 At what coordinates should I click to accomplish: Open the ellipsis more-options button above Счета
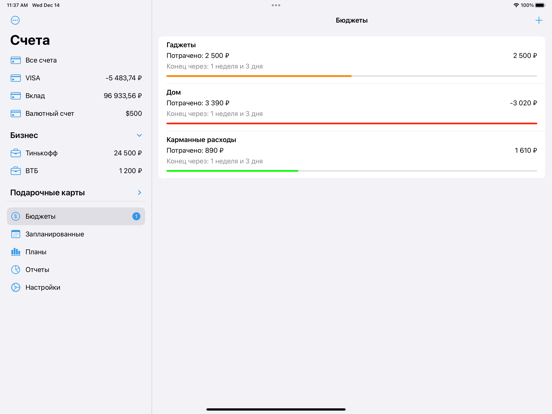15,20
